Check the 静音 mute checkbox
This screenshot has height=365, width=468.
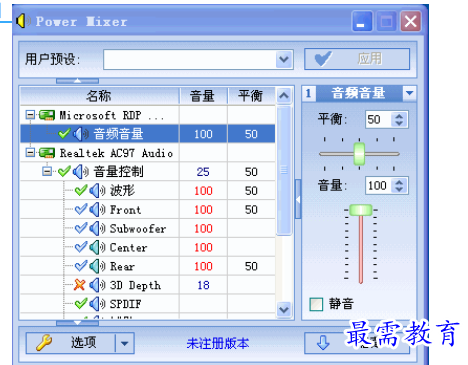click(316, 304)
